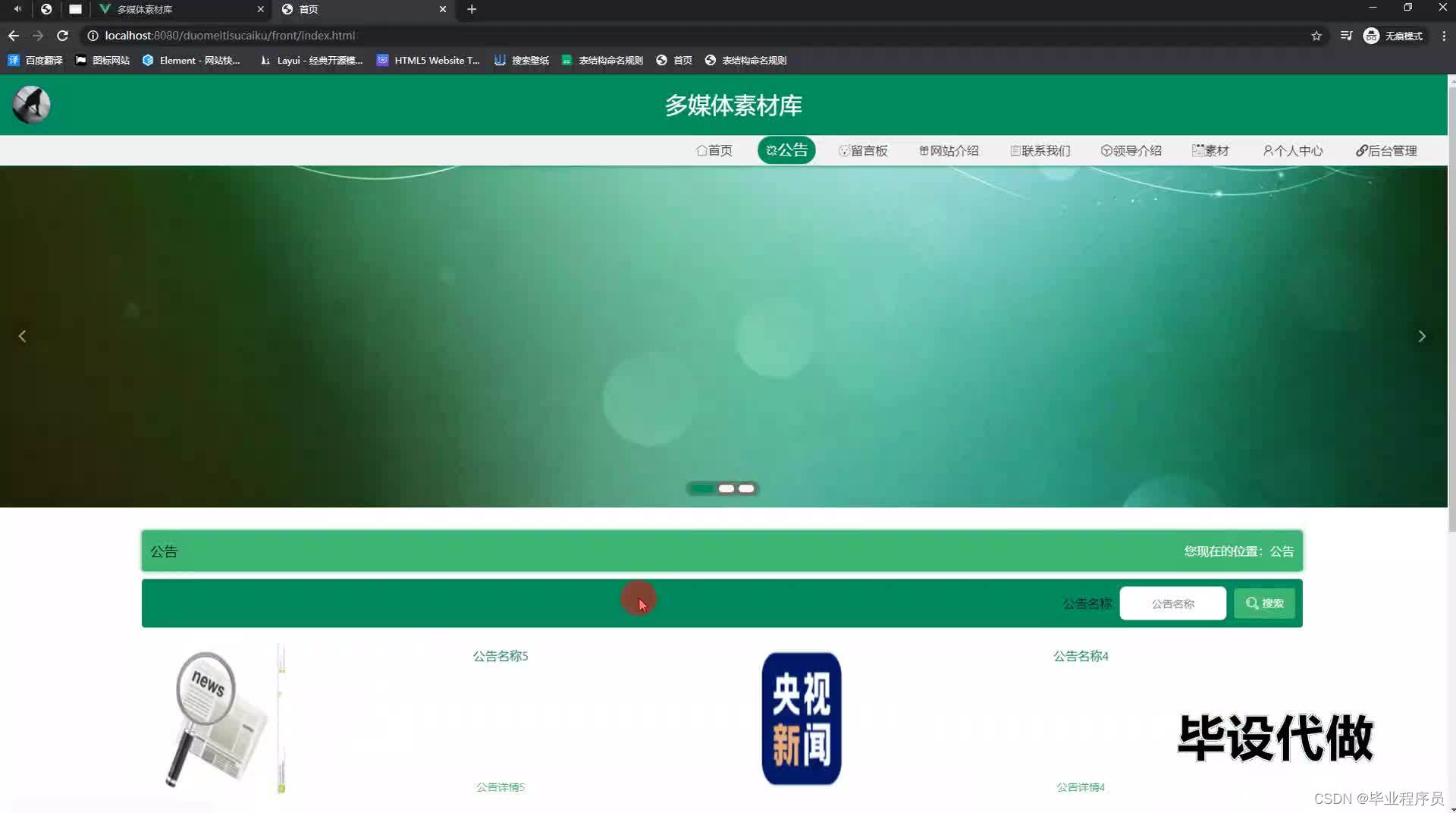1456x813 pixels.
Task: Open the 图标网站 bookmark
Action: coord(102,60)
